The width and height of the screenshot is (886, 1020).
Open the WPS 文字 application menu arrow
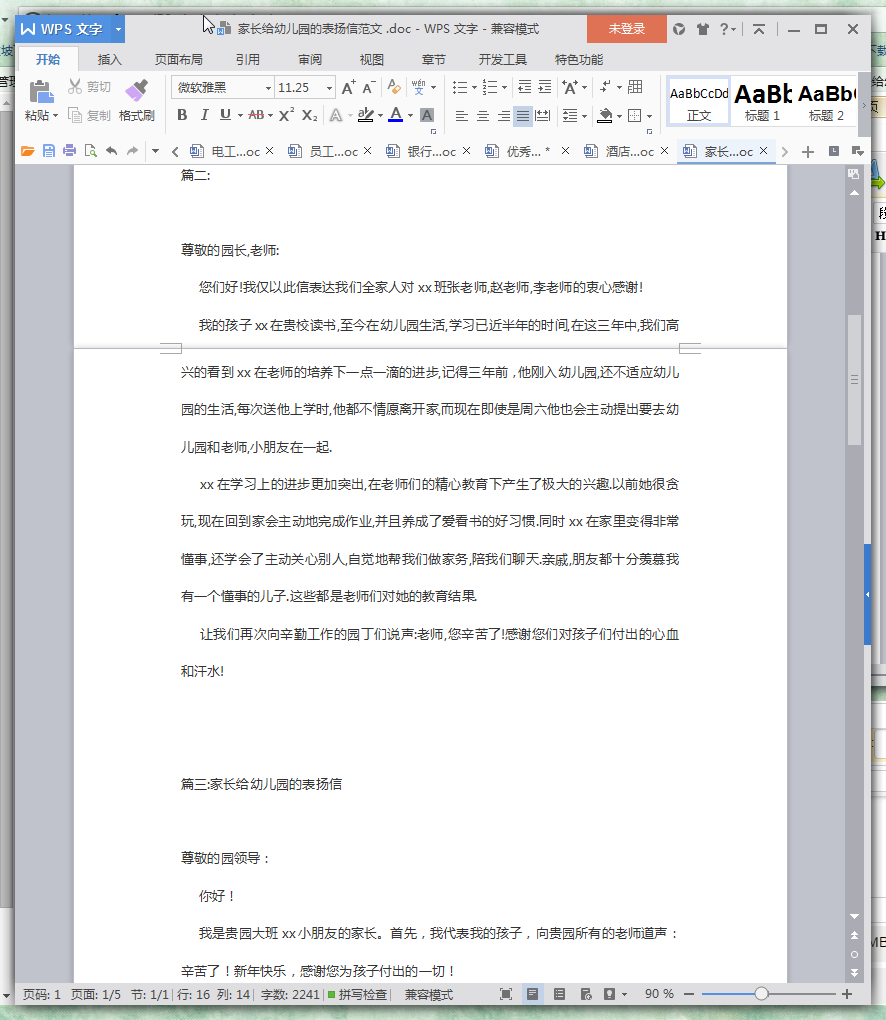click(118, 29)
